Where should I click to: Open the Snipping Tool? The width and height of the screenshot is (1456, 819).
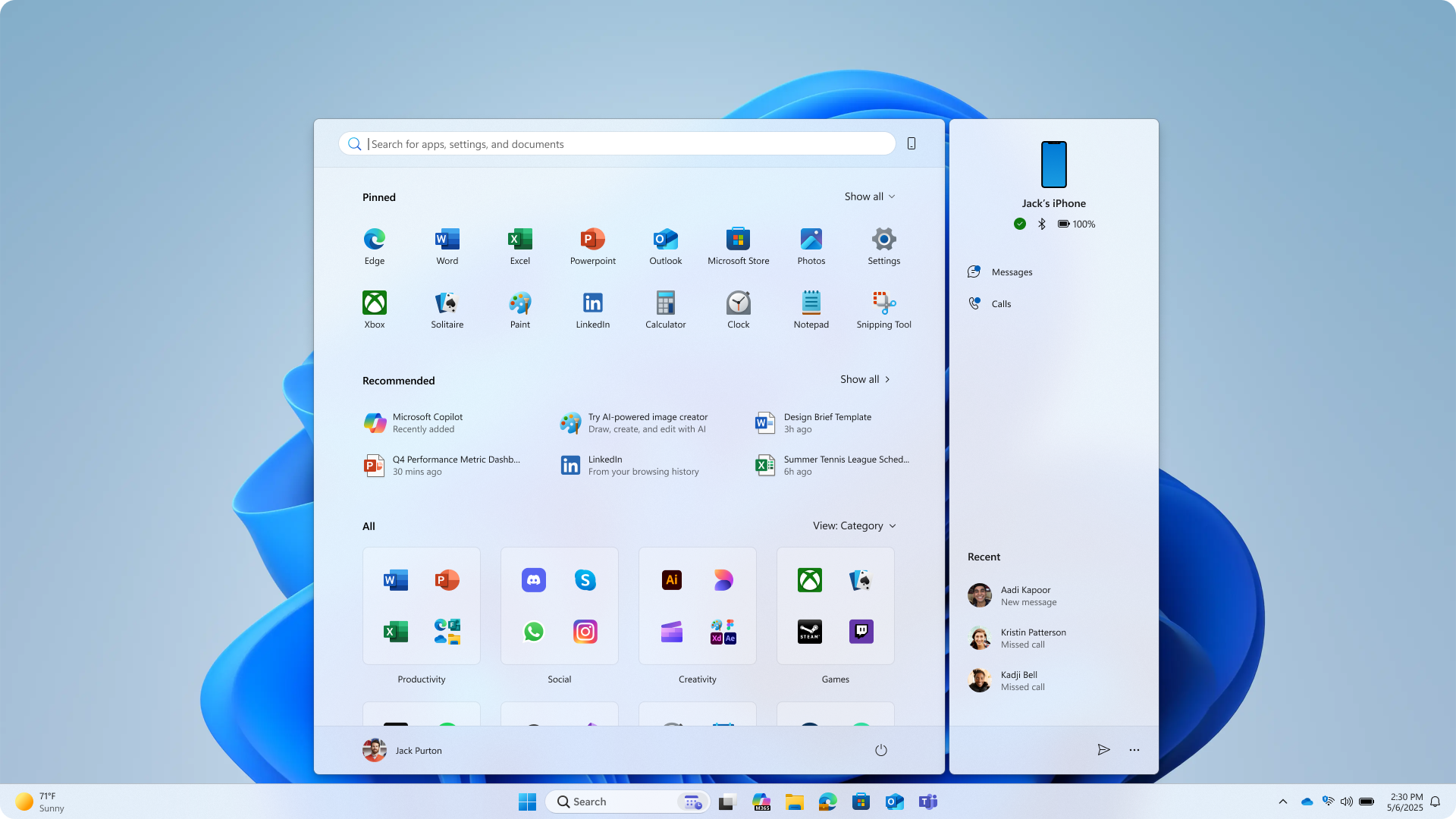coord(883,309)
